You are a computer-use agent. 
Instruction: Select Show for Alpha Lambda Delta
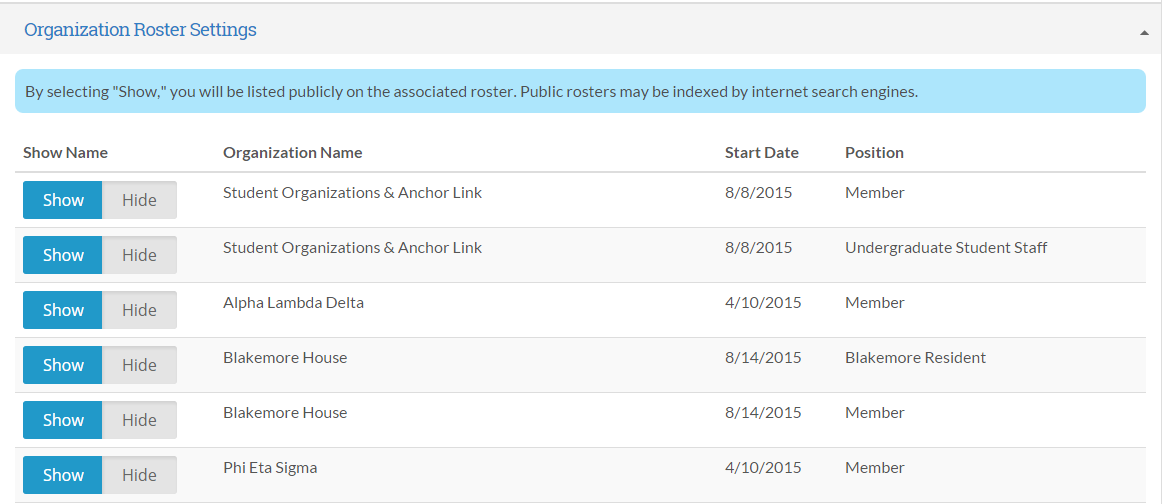click(63, 310)
